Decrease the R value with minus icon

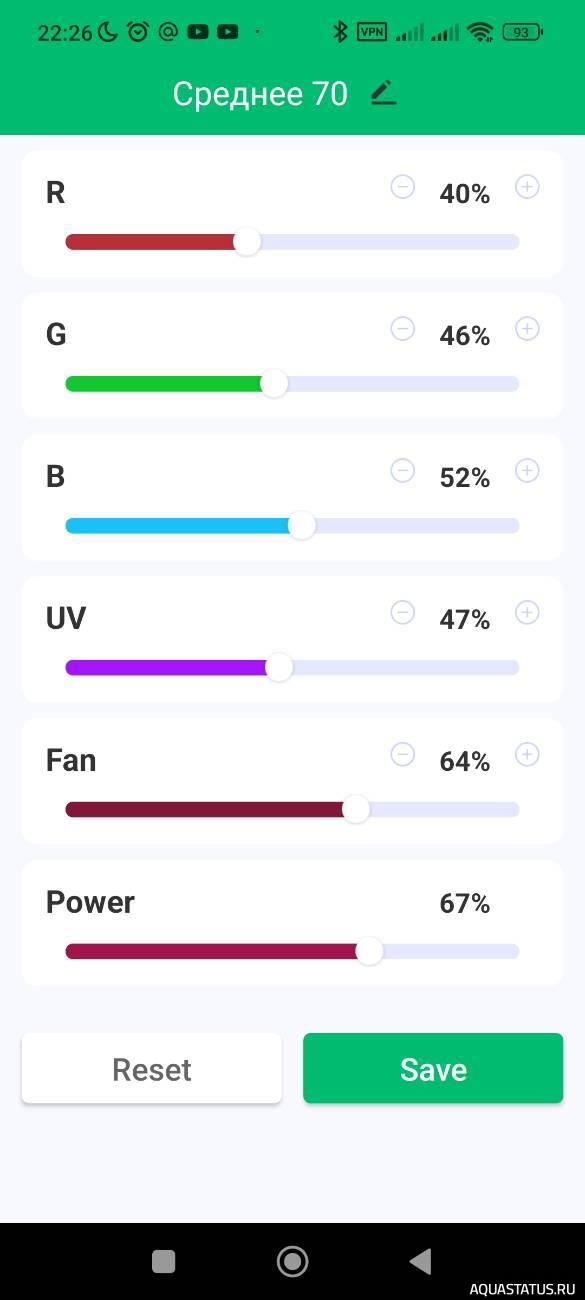coord(402,187)
